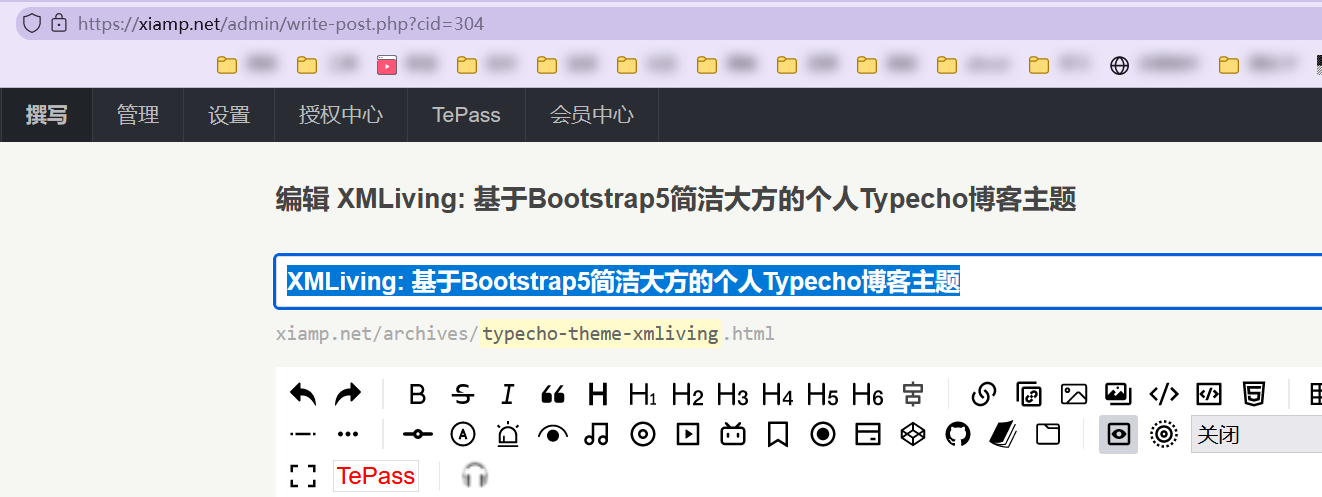
Task: Open the 设置 menu
Action: [229, 115]
